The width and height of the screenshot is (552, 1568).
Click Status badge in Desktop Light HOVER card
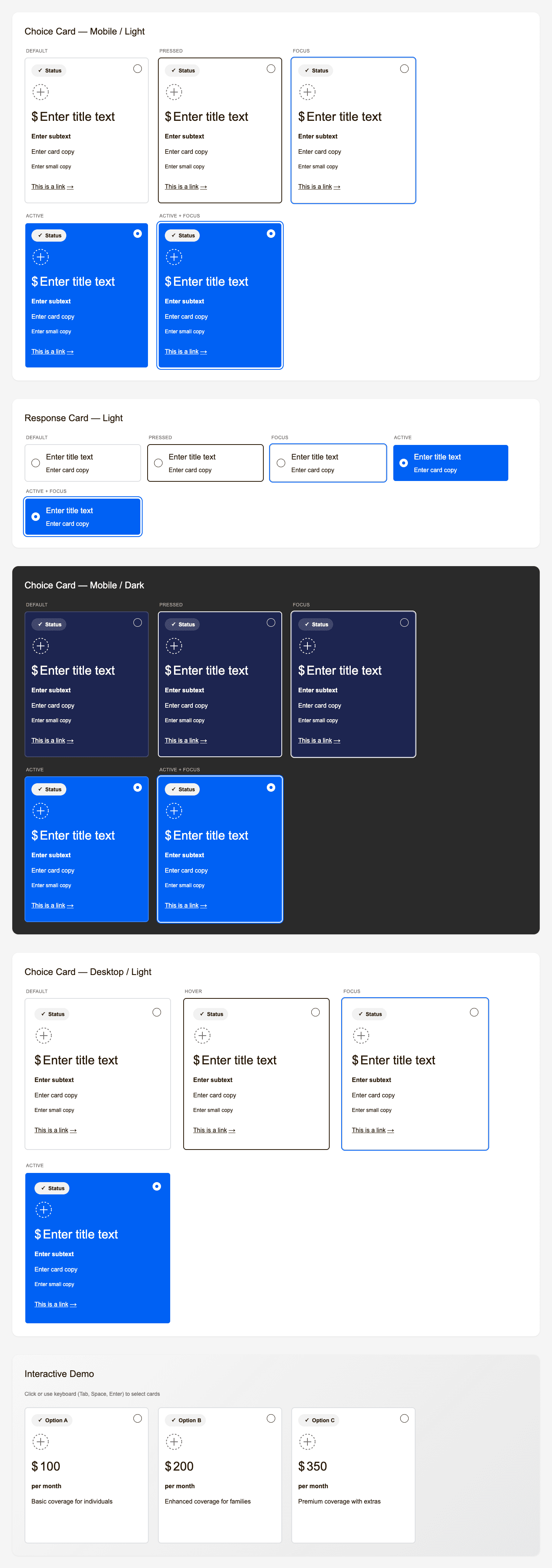click(210, 1015)
